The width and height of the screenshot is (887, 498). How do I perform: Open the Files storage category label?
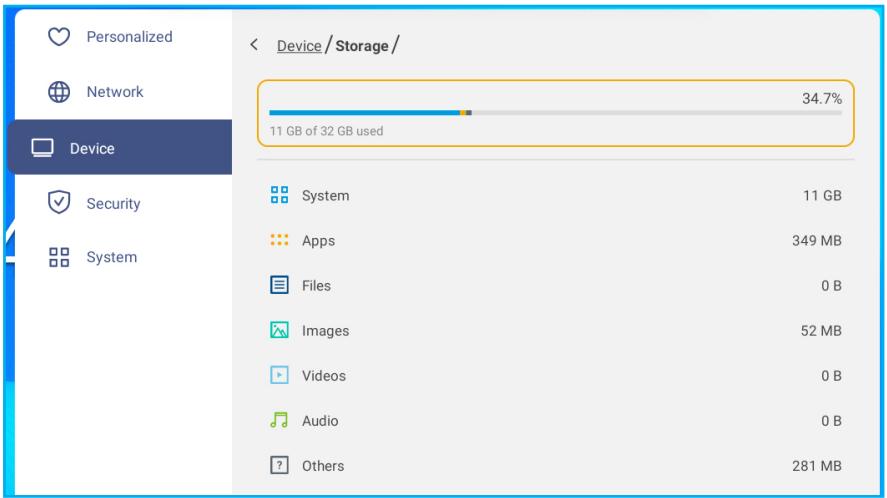point(316,285)
